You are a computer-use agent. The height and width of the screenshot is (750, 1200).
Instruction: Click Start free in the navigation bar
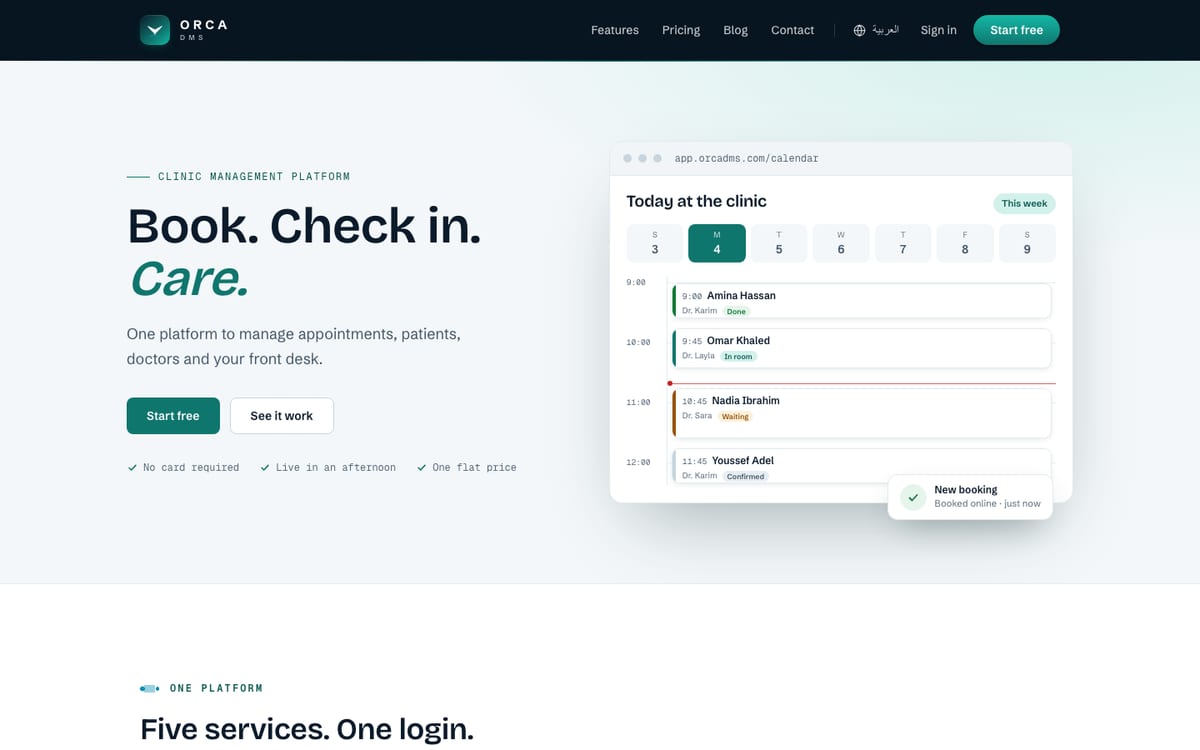(1016, 30)
